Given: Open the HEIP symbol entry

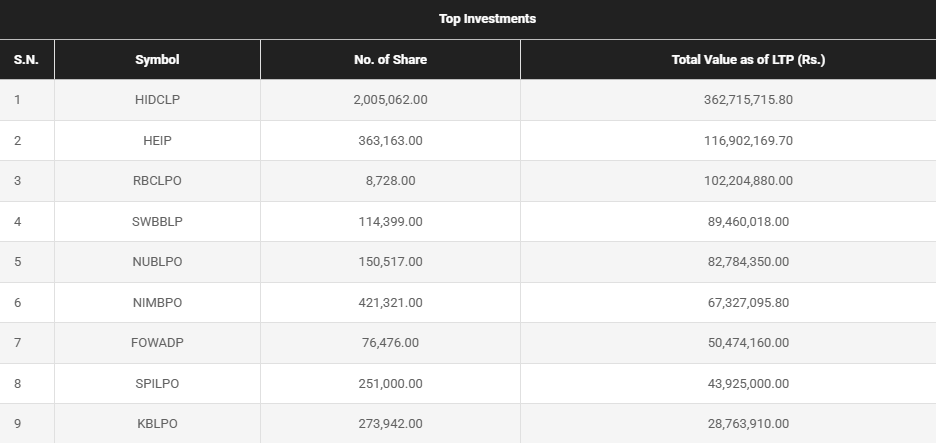Looking at the screenshot, I should click(157, 141).
